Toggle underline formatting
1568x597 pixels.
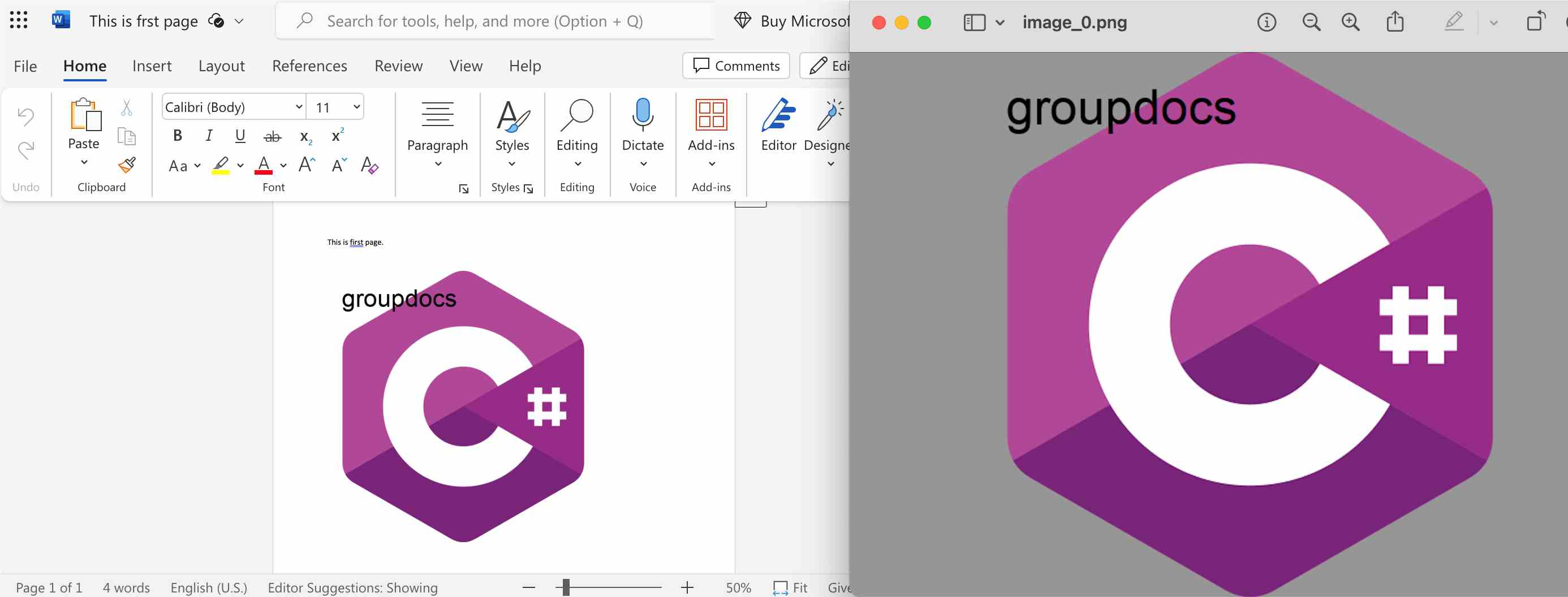(240, 136)
